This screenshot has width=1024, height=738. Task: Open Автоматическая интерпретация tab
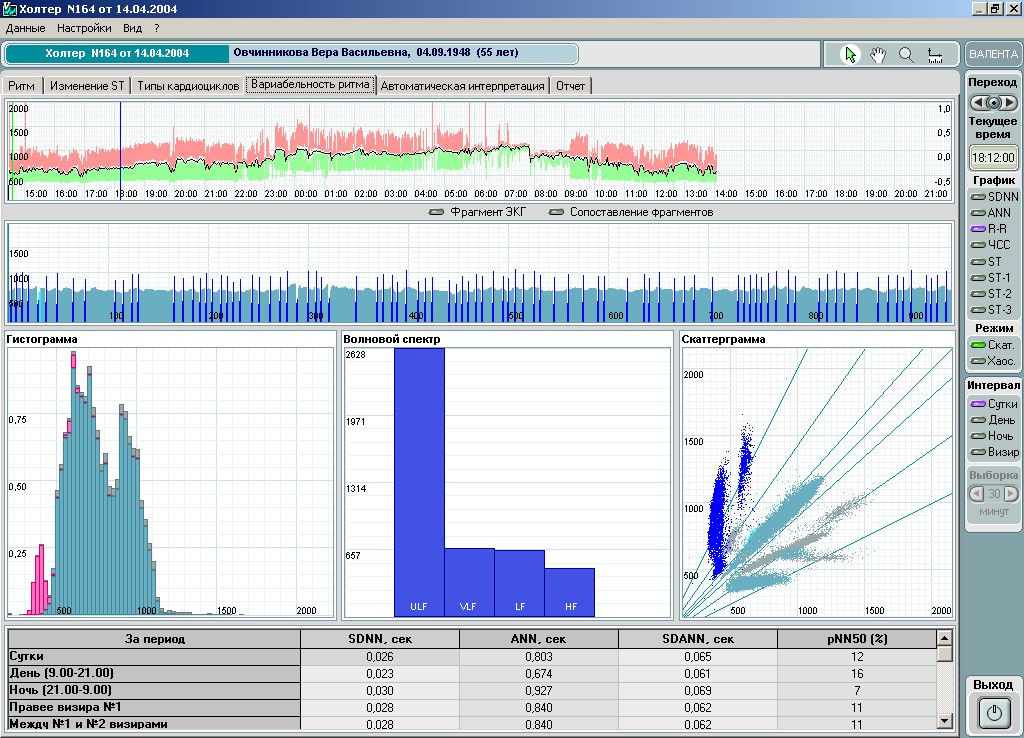tap(462, 86)
